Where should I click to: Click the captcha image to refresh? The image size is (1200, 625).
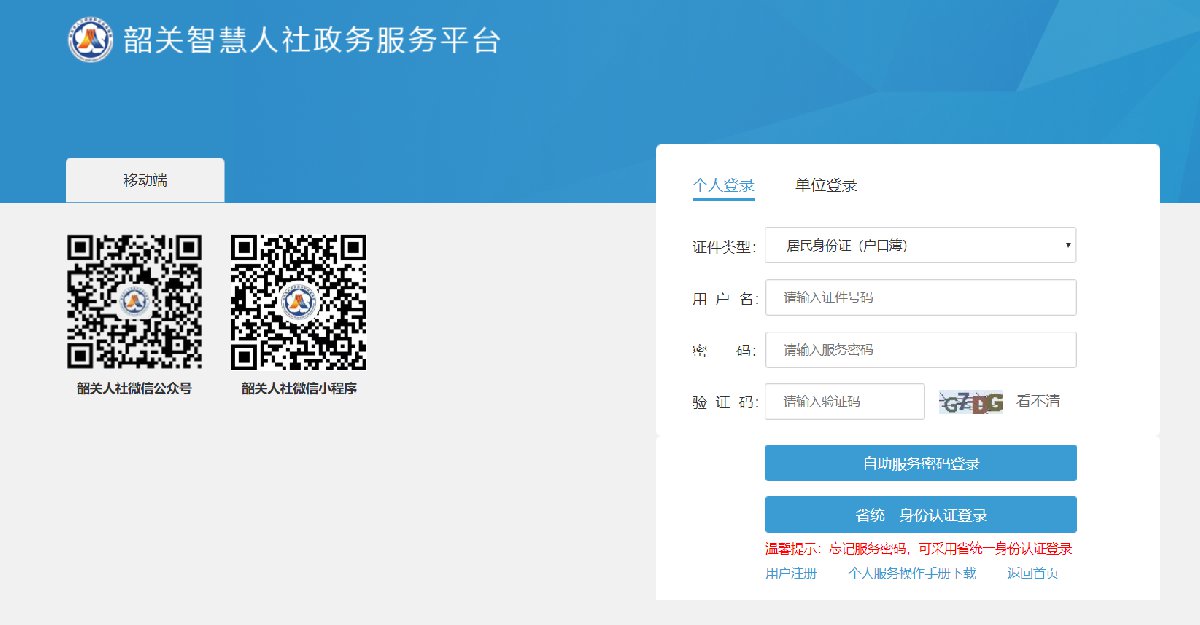point(971,402)
